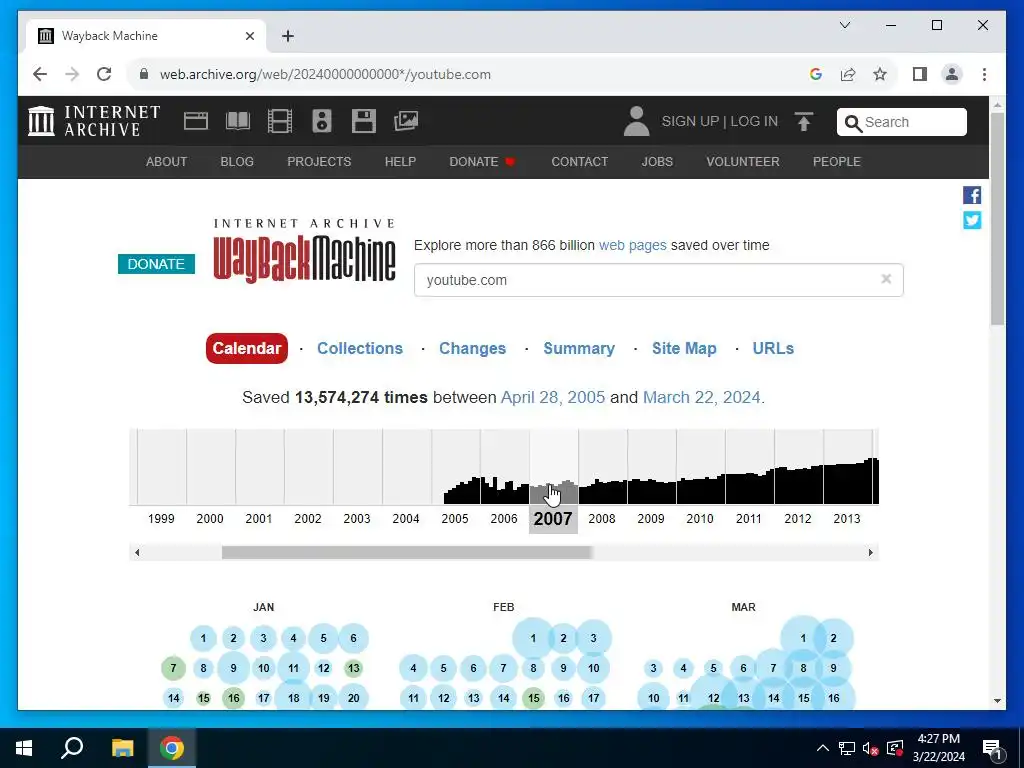The image size is (1024, 768).
Task: Open the January 7 snapshot
Action: click(173, 668)
